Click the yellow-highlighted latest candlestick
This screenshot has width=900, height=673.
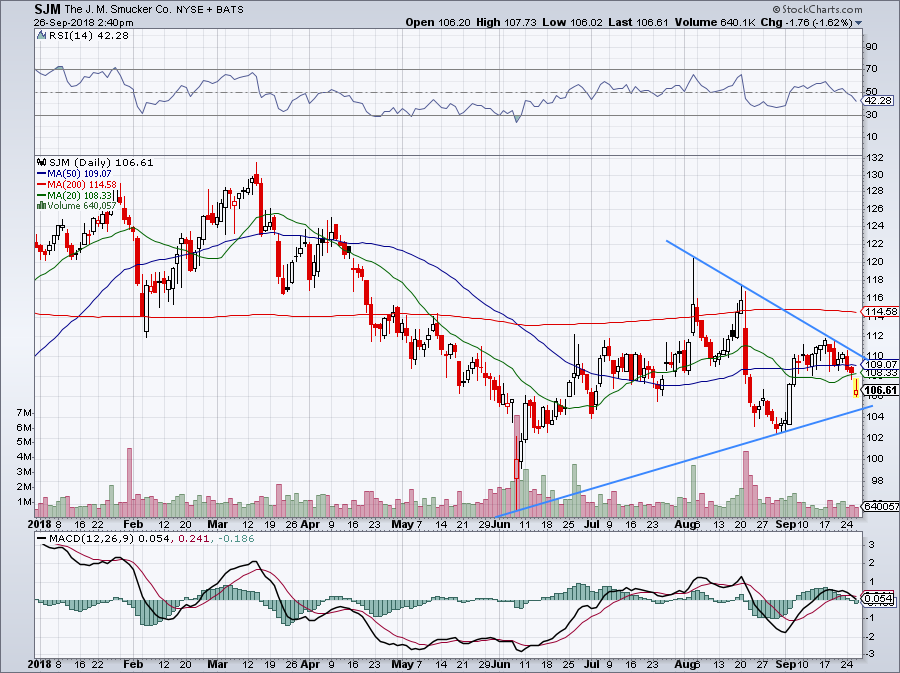(856, 387)
